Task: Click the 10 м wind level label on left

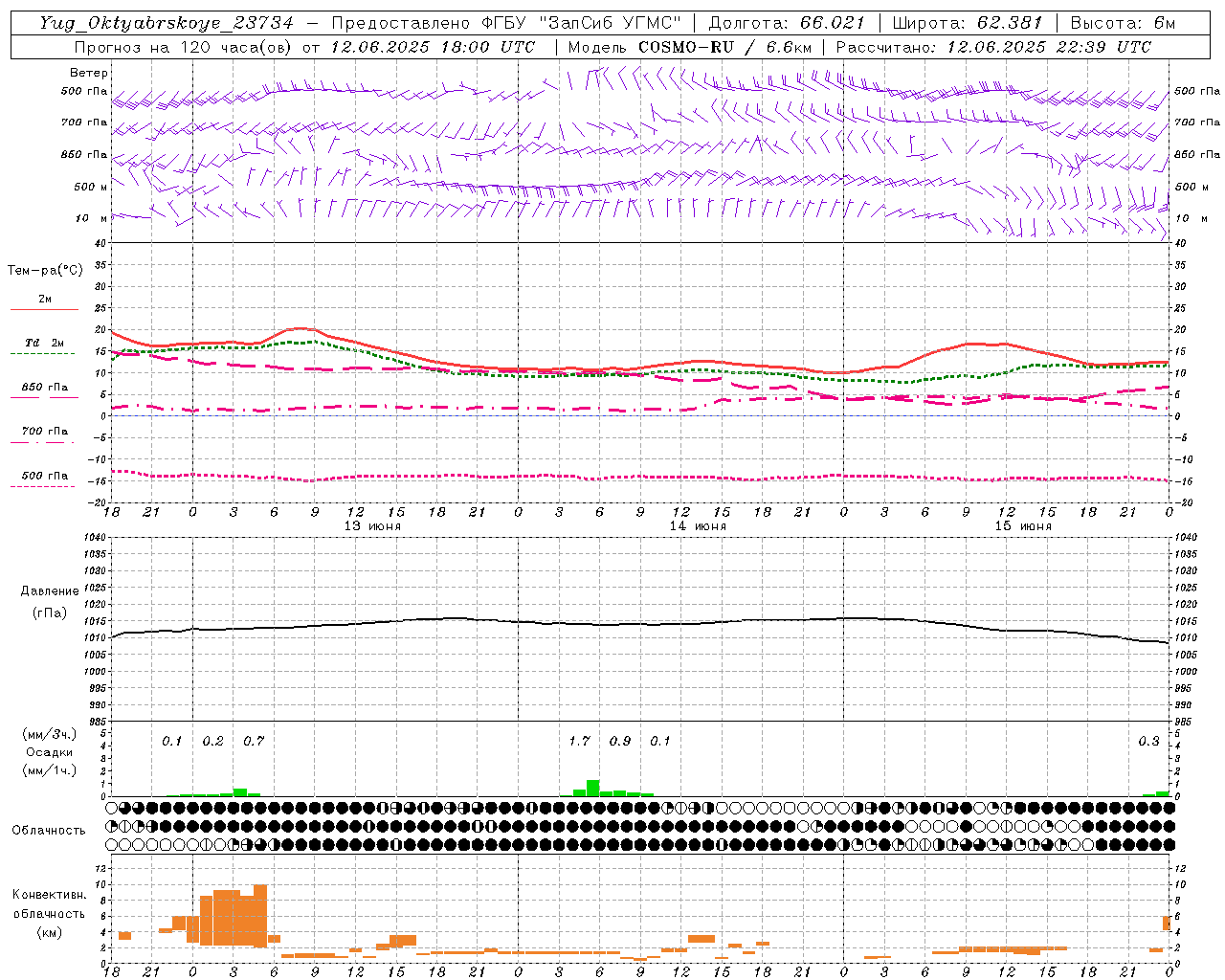Action: click(x=91, y=218)
